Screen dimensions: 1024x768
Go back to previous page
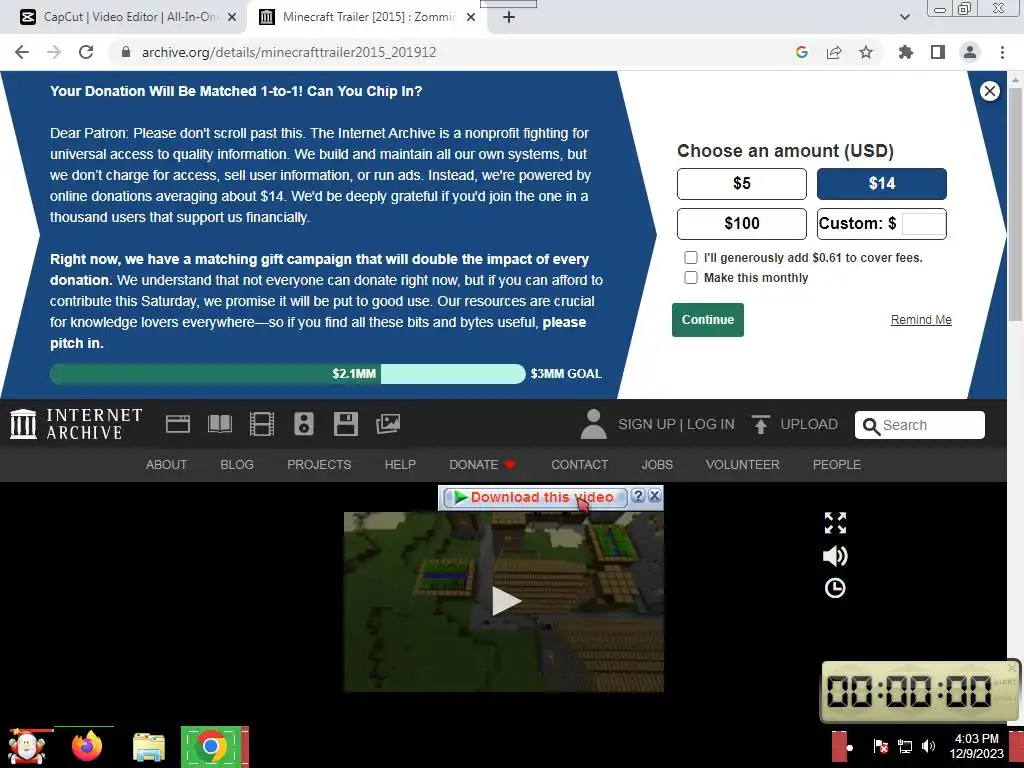point(22,52)
